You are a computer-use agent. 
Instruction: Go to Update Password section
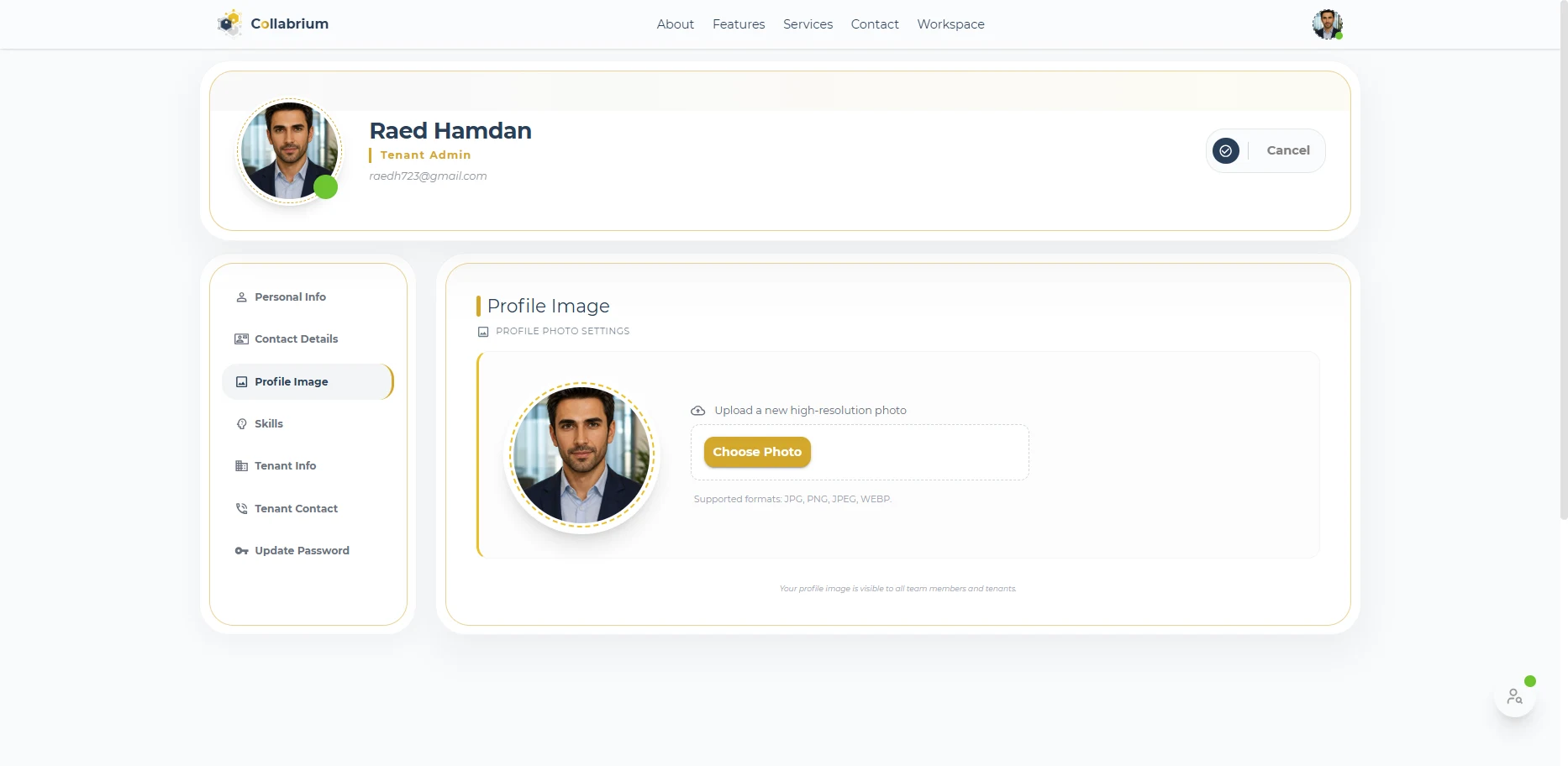point(308,551)
